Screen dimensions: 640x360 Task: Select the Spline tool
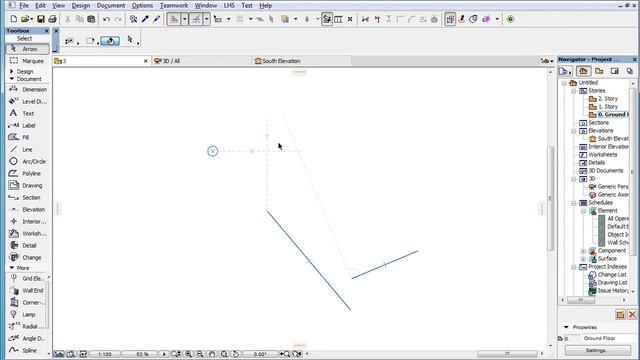pyautogui.click(x=27, y=350)
